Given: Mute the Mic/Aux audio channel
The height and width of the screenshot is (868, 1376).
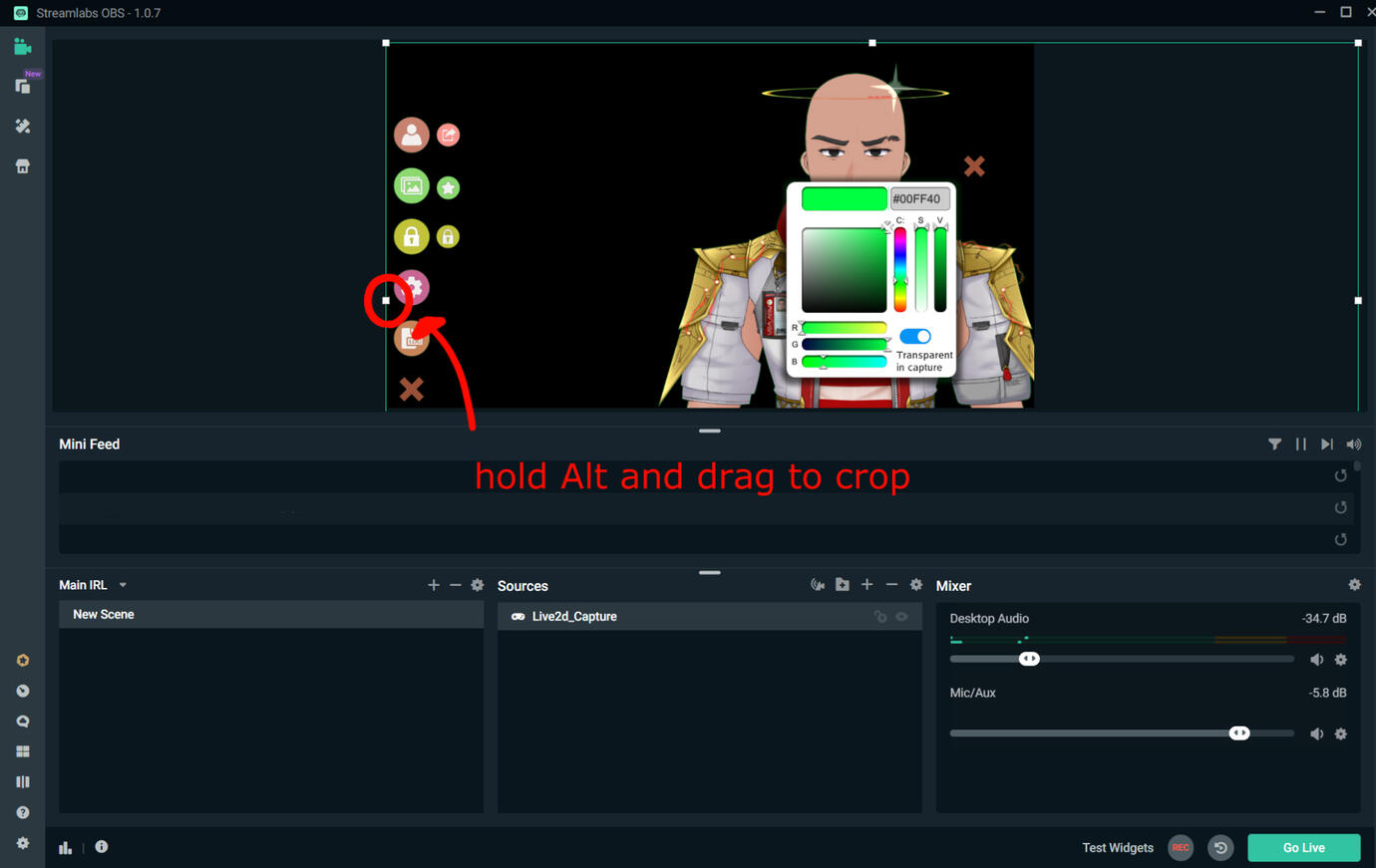Looking at the screenshot, I should pyautogui.click(x=1316, y=734).
